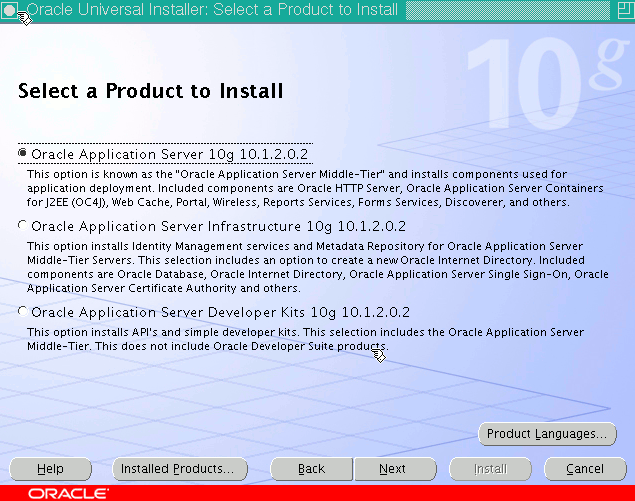Cancel the Oracle installer
The image size is (635, 501).
point(585,469)
